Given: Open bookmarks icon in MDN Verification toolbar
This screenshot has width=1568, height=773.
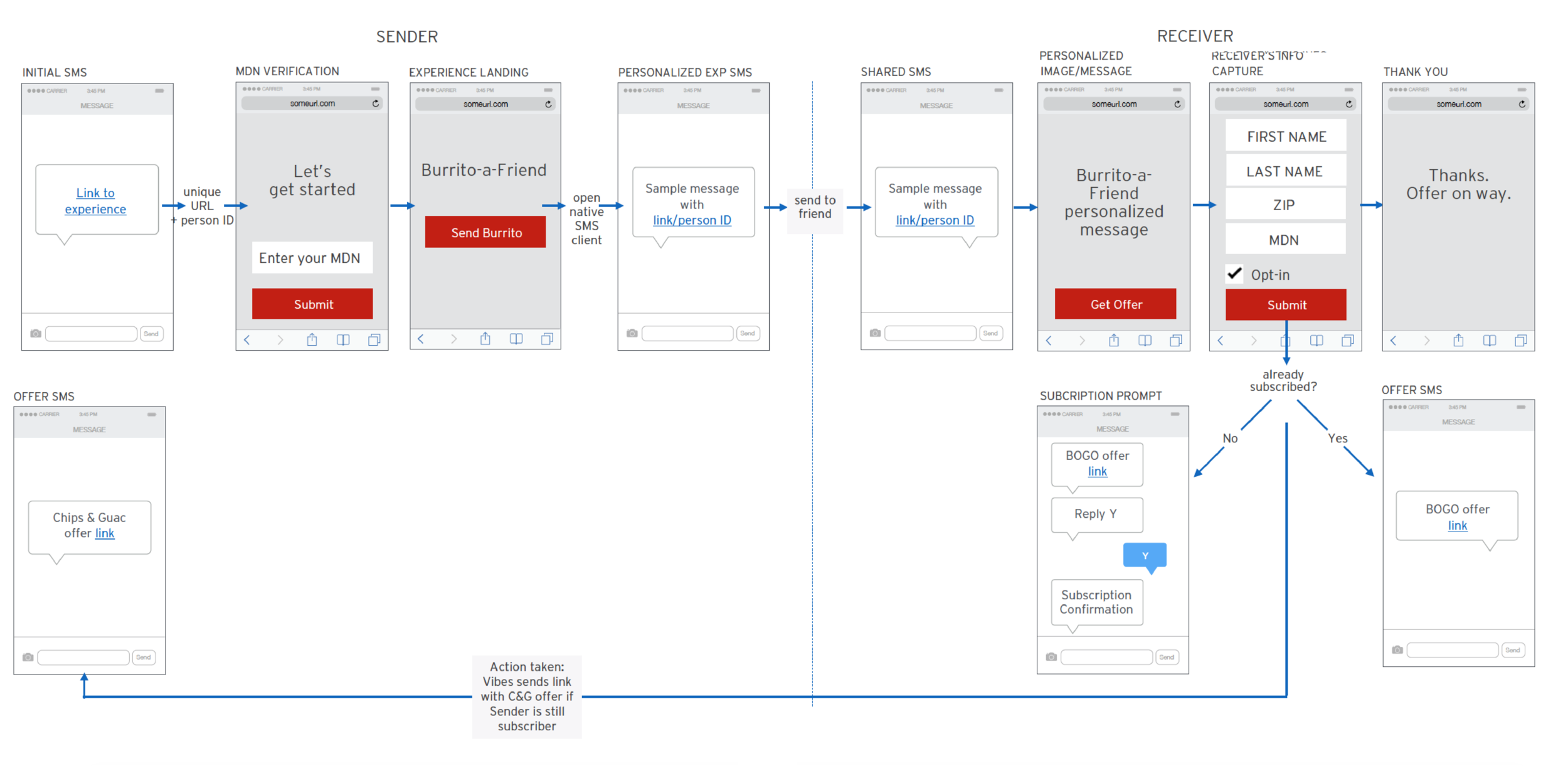Looking at the screenshot, I should [343, 340].
